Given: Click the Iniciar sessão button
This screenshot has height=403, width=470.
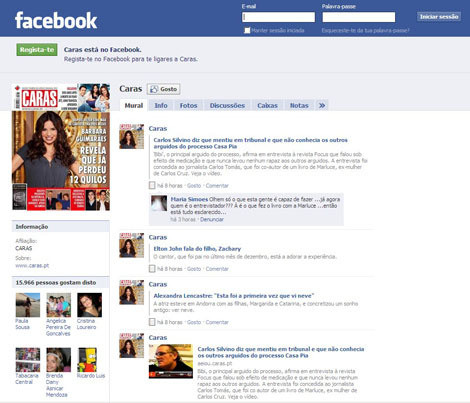Looking at the screenshot, I should [439, 17].
